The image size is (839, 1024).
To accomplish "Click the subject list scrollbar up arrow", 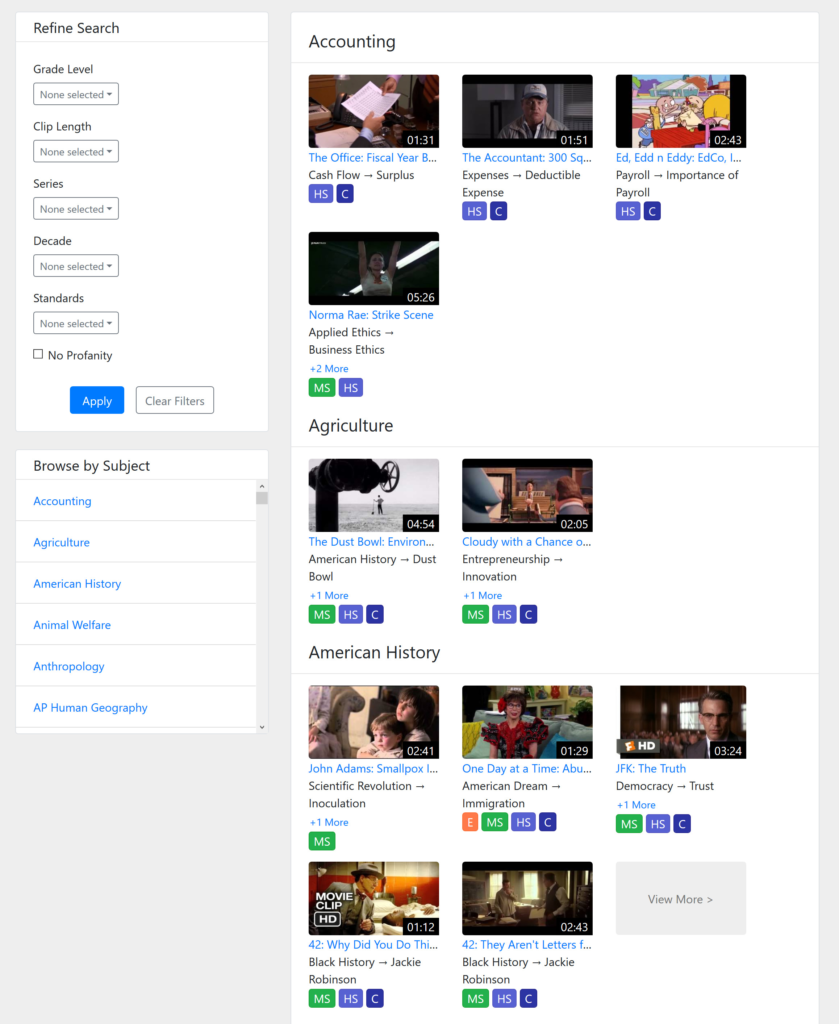I will (262, 487).
